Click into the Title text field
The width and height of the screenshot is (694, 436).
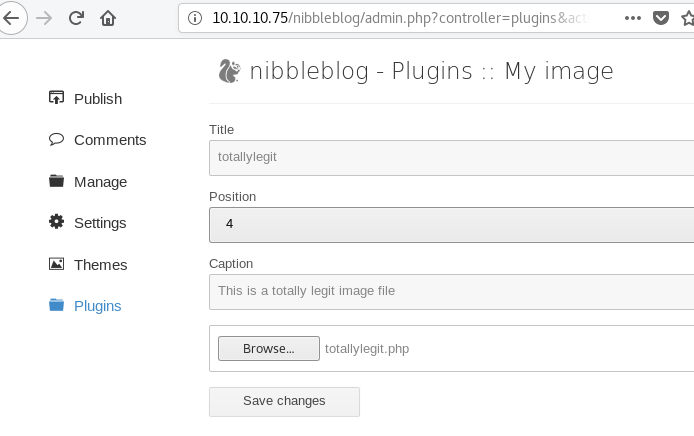[451, 156]
